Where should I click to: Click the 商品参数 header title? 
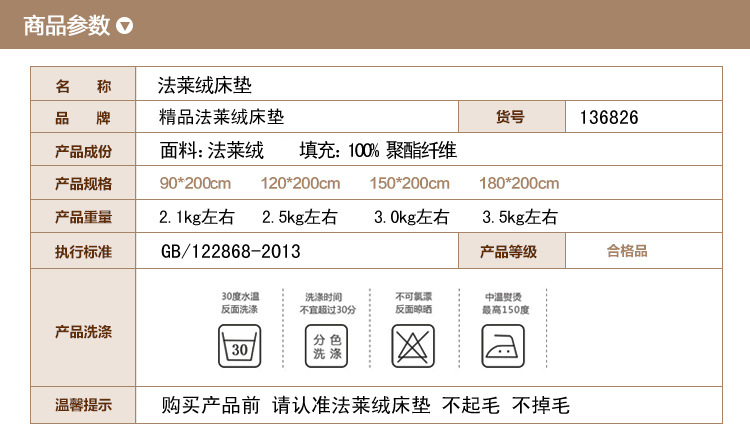[66, 25]
